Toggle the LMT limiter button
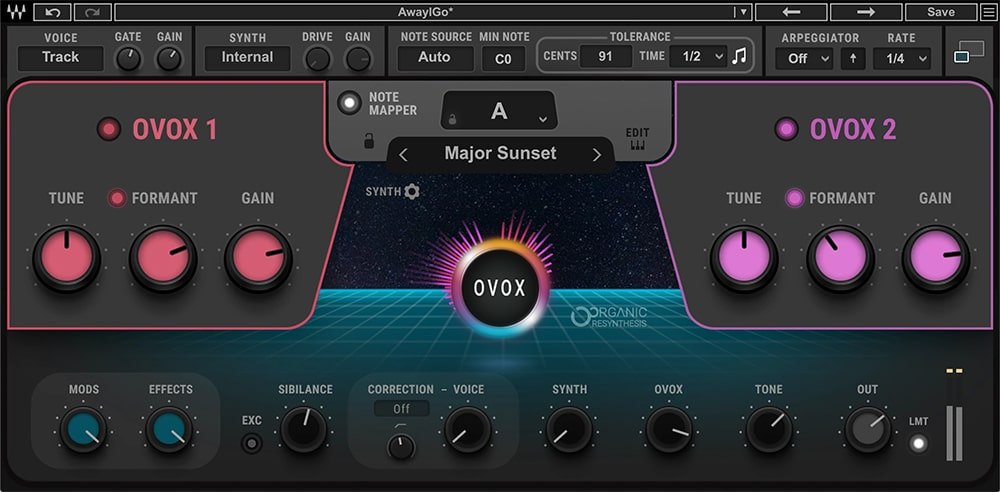The image size is (1000, 492). point(918,443)
